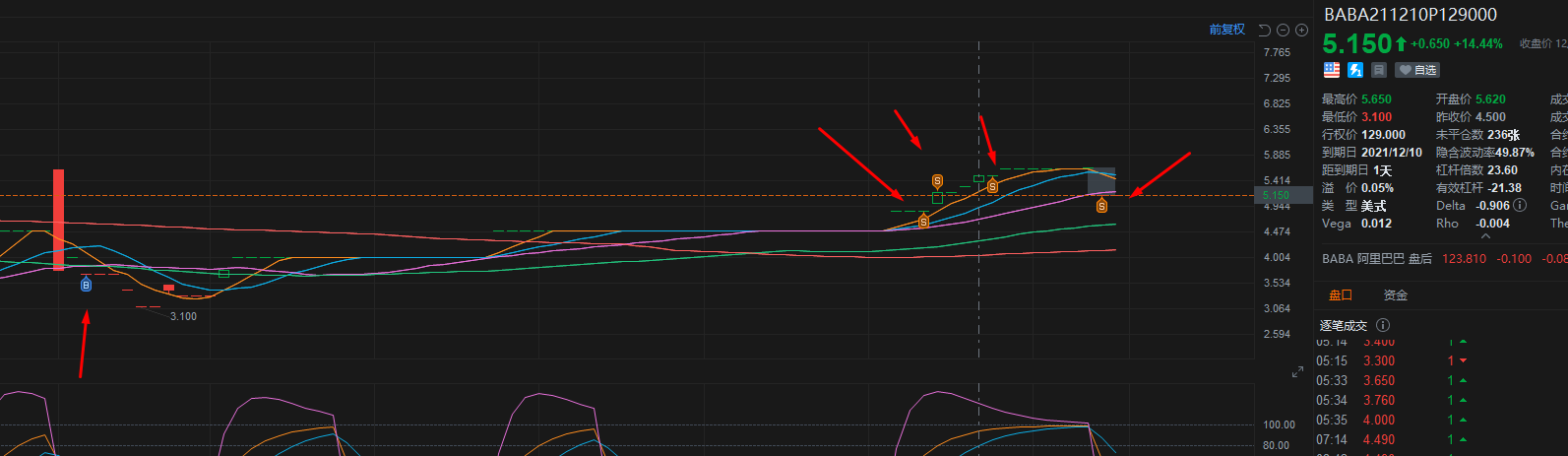Screen dimensions: 1568x456
Task: Click the blue B buy marker on chart
Action: click(86, 285)
